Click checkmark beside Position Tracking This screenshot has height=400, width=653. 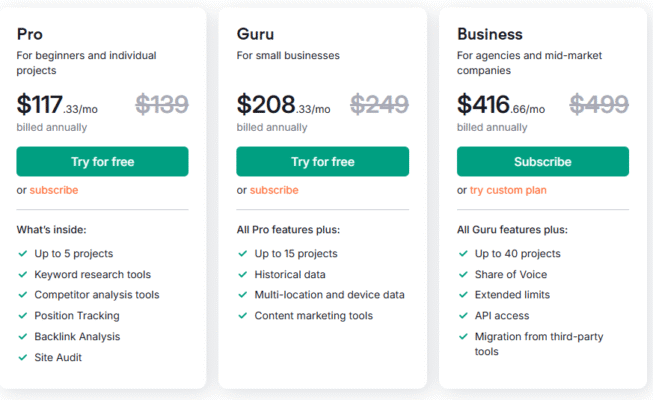pyautogui.click(x=22, y=316)
